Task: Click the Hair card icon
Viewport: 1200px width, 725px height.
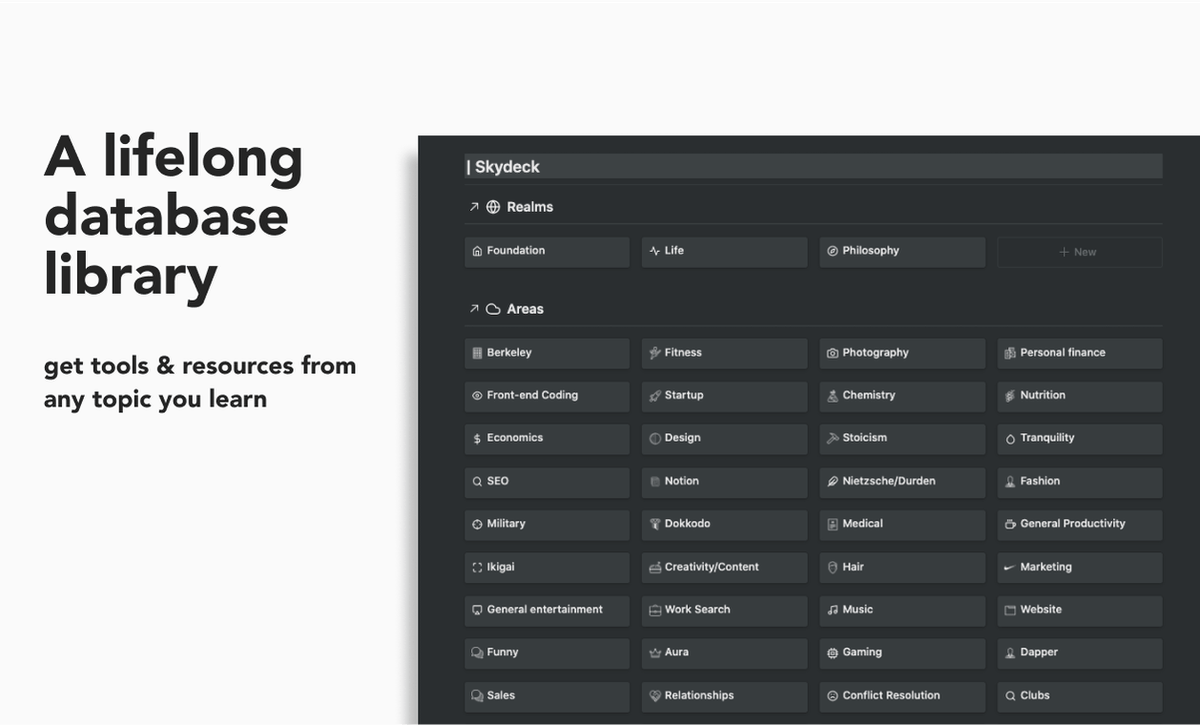Action: 832,567
